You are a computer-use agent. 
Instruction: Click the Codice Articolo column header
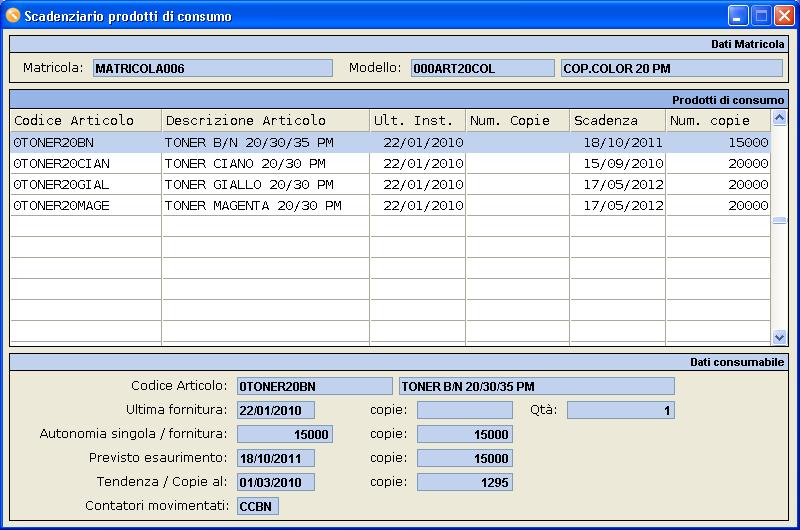[86, 120]
